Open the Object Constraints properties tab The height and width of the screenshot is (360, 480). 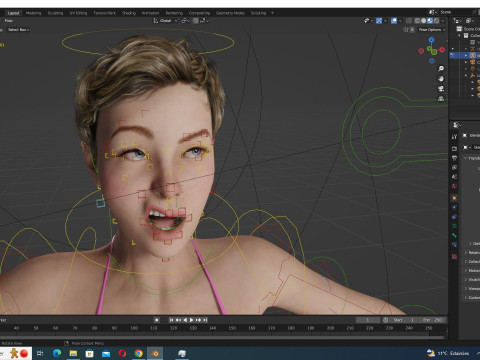click(x=454, y=217)
